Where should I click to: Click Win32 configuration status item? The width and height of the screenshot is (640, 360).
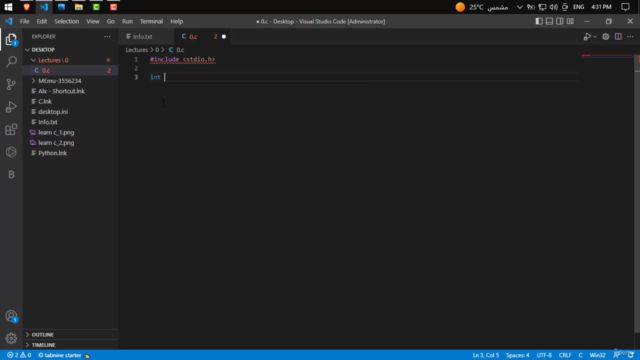click(598, 355)
